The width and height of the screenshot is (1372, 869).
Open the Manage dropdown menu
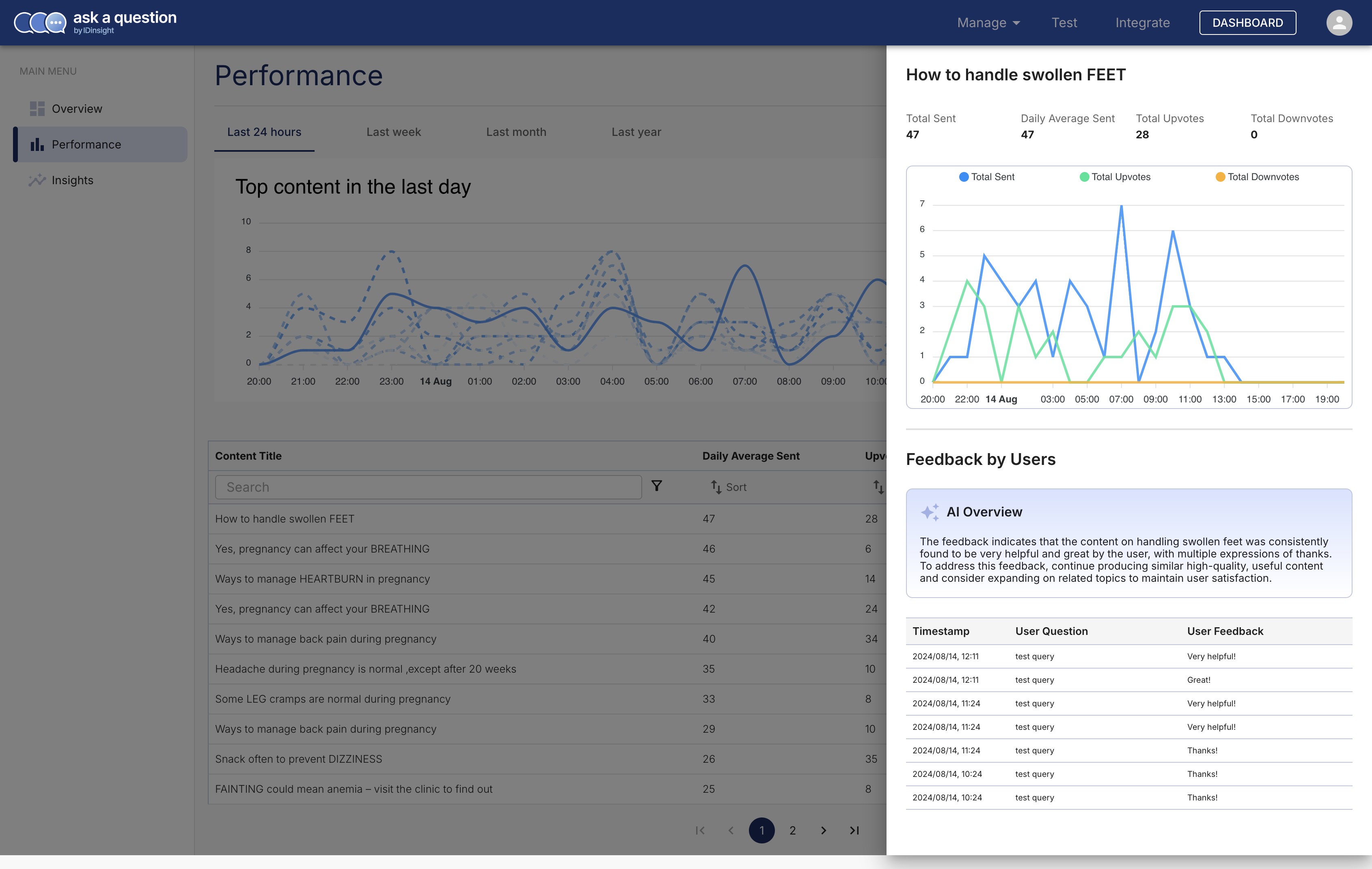click(x=988, y=23)
